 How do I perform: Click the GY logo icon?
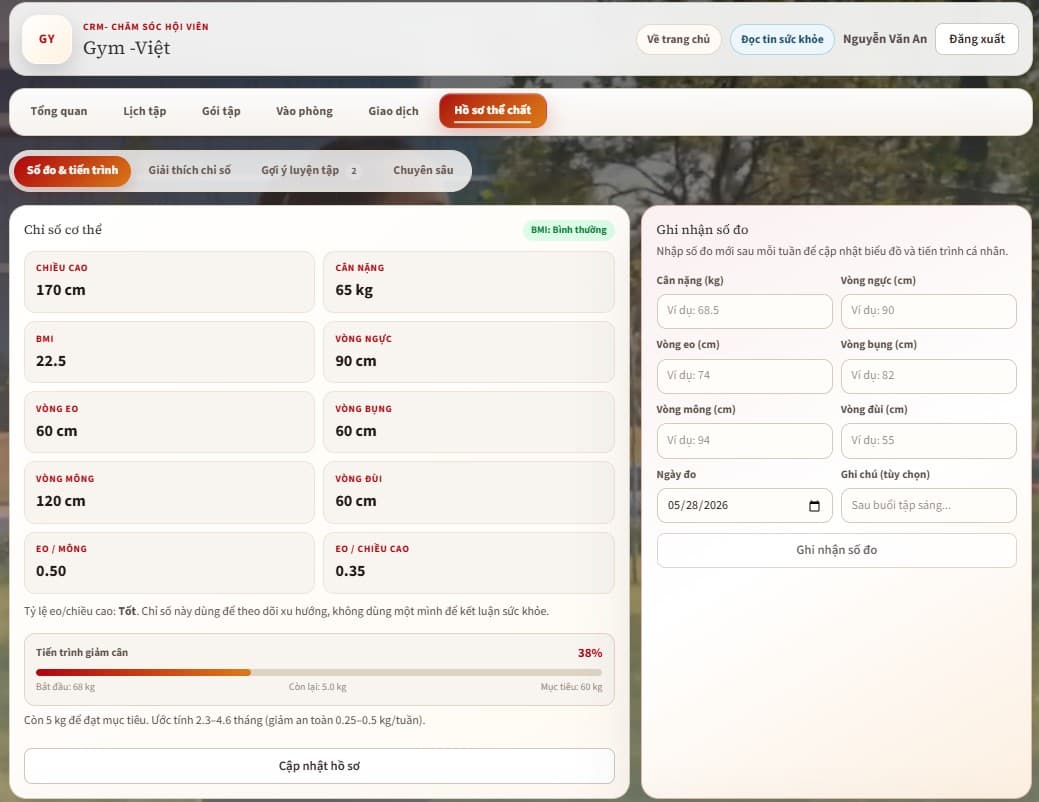click(x=47, y=39)
